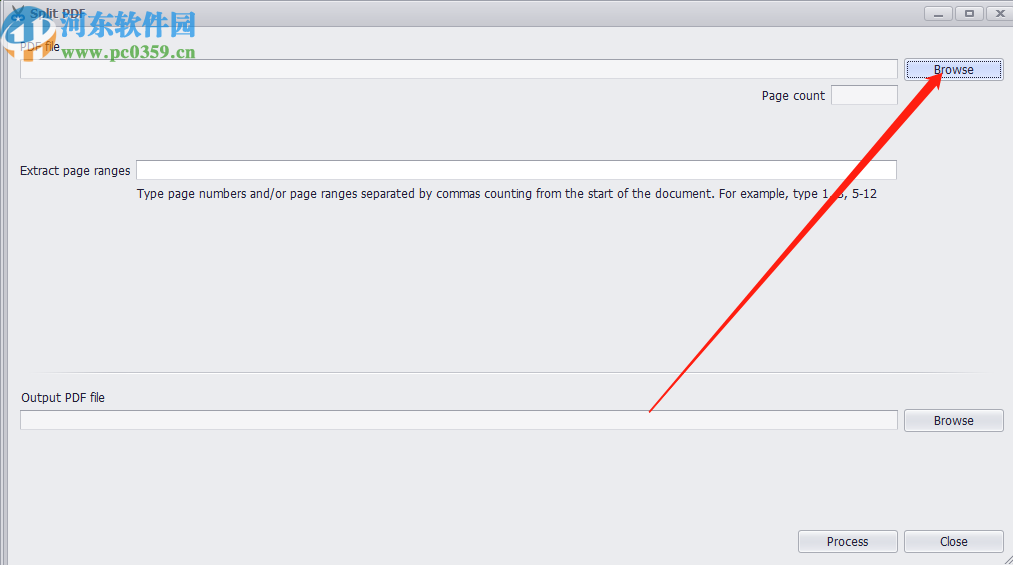This screenshot has height=565, width=1013.
Task: Click the www.pc0359.cn watermark URL text
Action: (x=128, y=53)
